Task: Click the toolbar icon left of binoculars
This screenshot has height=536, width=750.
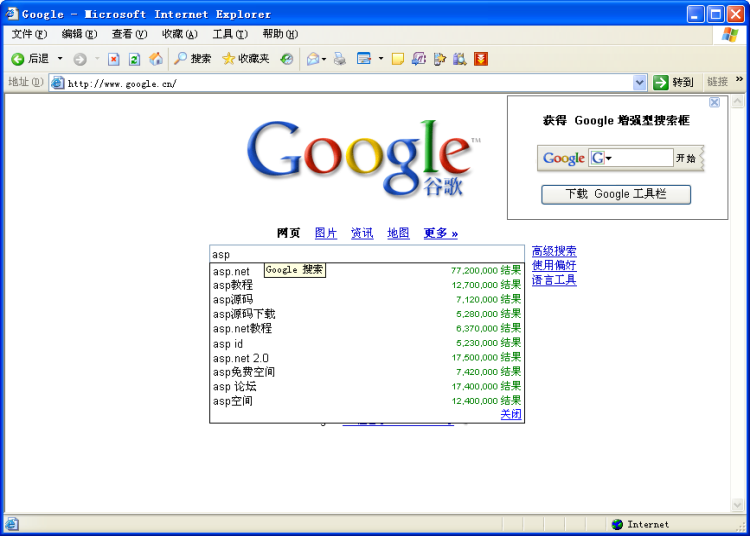Action: (440, 59)
